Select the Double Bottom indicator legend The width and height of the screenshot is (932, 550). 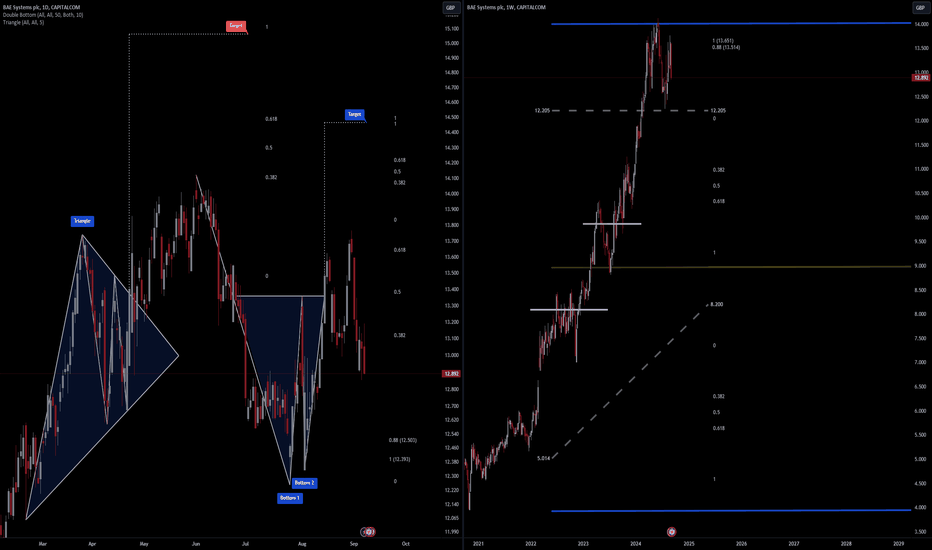pos(43,15)
